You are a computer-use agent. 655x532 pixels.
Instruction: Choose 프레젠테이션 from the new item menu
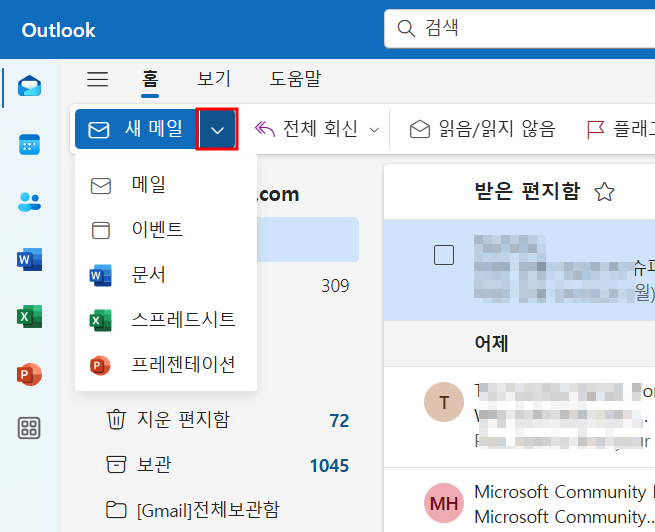click(166, 365)
